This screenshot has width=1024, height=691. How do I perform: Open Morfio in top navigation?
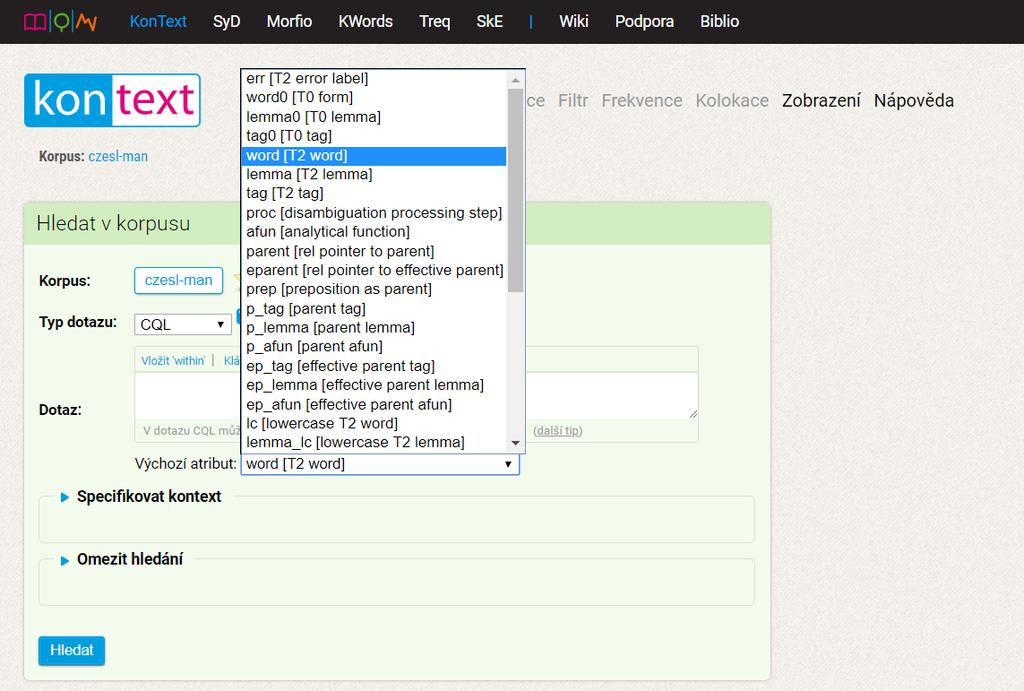(x=289, y=22)
